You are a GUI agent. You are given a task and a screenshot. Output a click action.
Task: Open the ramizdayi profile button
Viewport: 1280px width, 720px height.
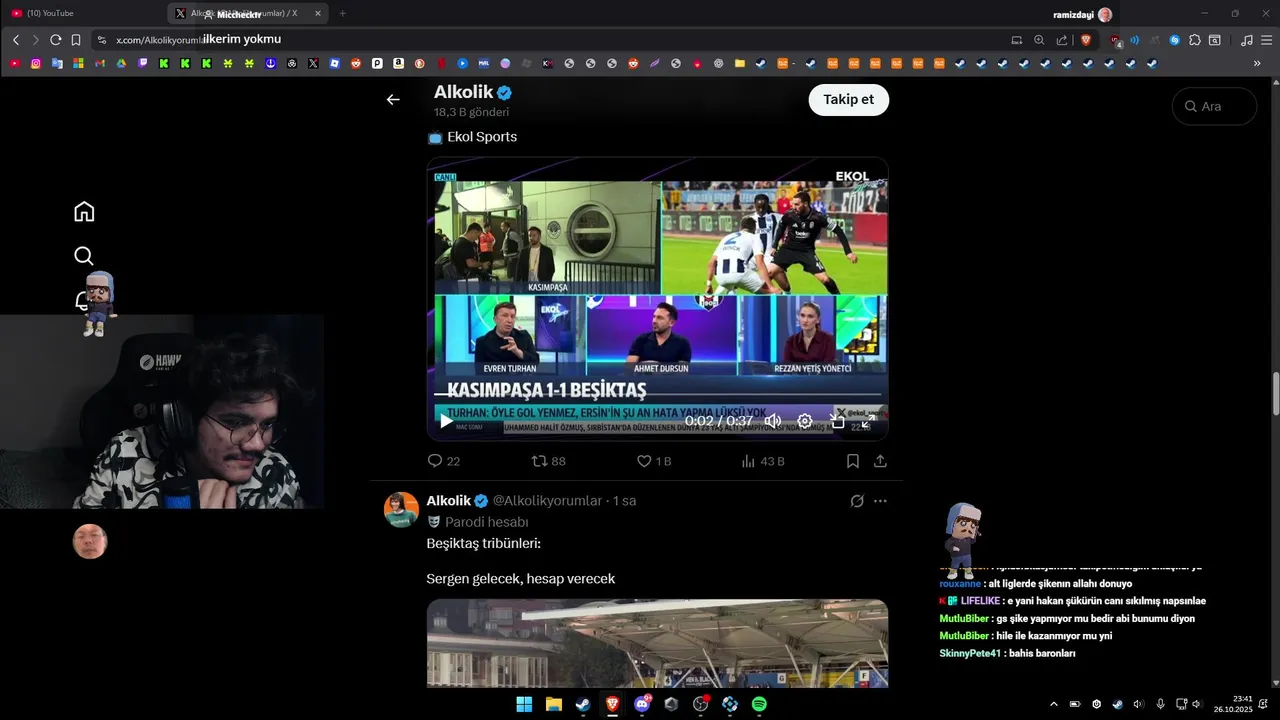[x=1082, y=14]
